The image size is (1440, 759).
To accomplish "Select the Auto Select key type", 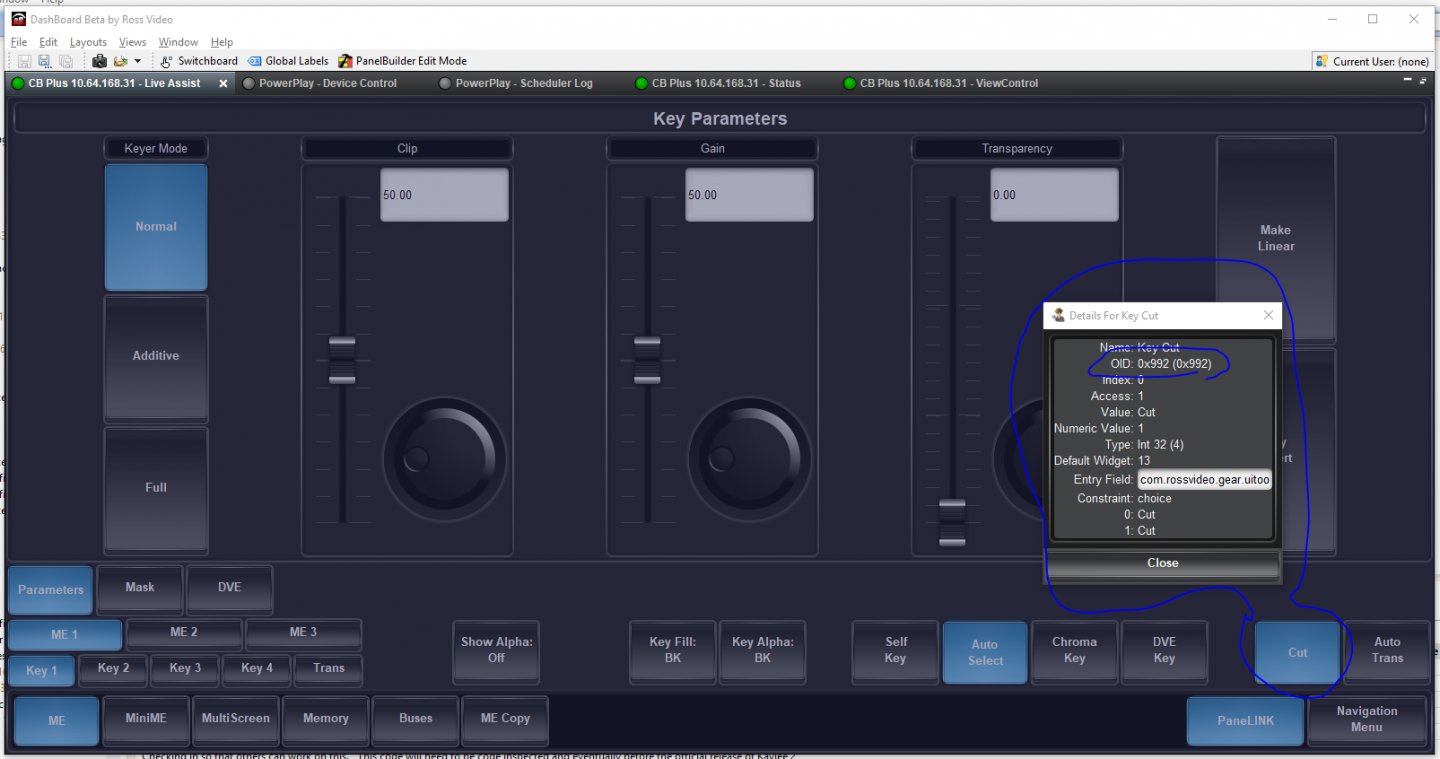I will 985,653.
